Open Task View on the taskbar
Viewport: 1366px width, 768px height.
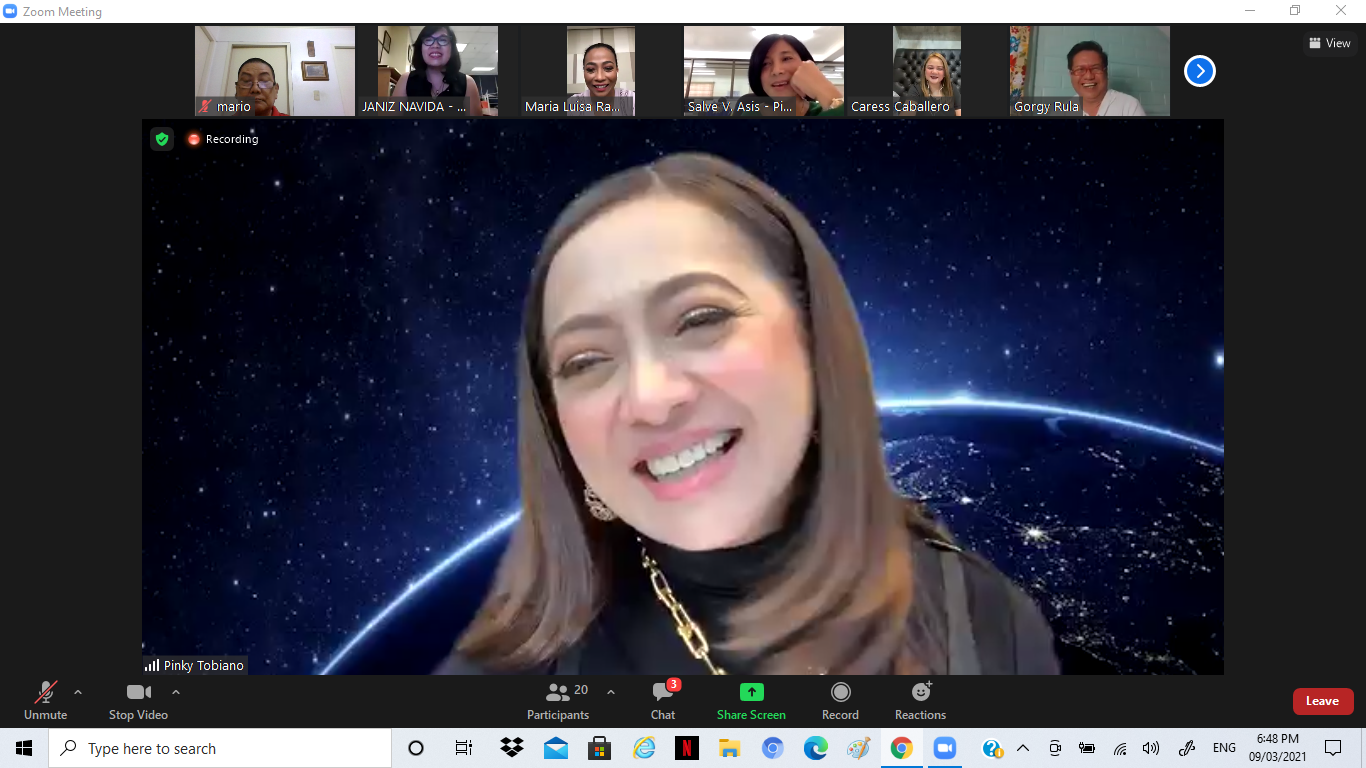click(x=464, y=748)
